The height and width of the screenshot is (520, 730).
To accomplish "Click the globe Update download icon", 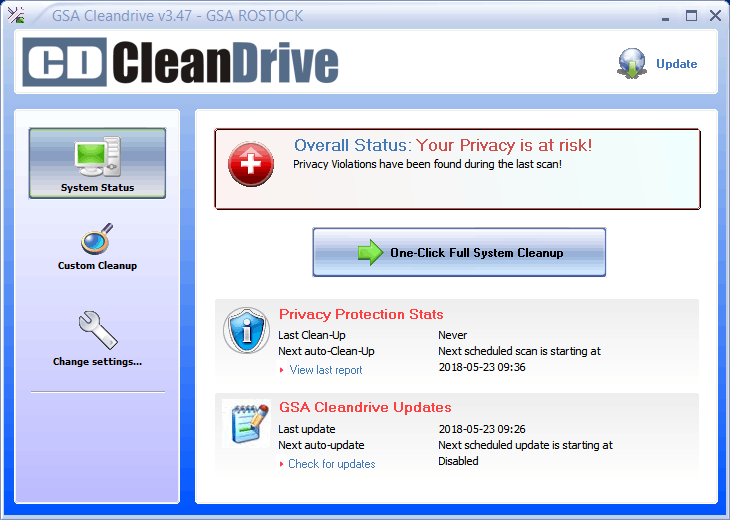I will tap(632, 63).
